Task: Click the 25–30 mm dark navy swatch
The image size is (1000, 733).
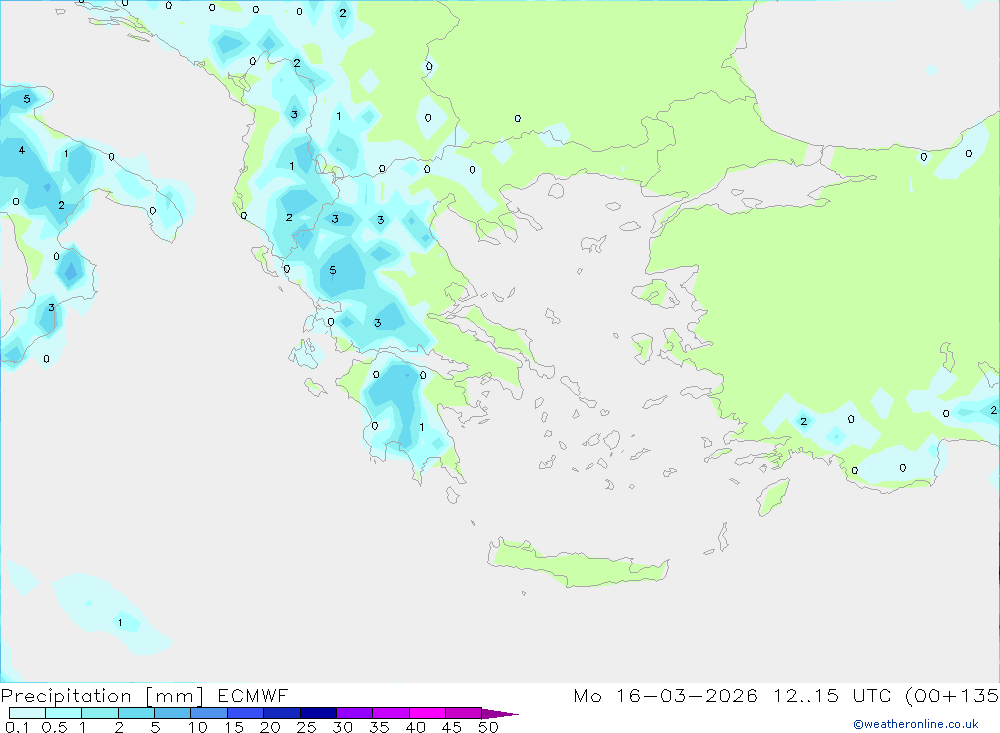Action: [318, 713]
